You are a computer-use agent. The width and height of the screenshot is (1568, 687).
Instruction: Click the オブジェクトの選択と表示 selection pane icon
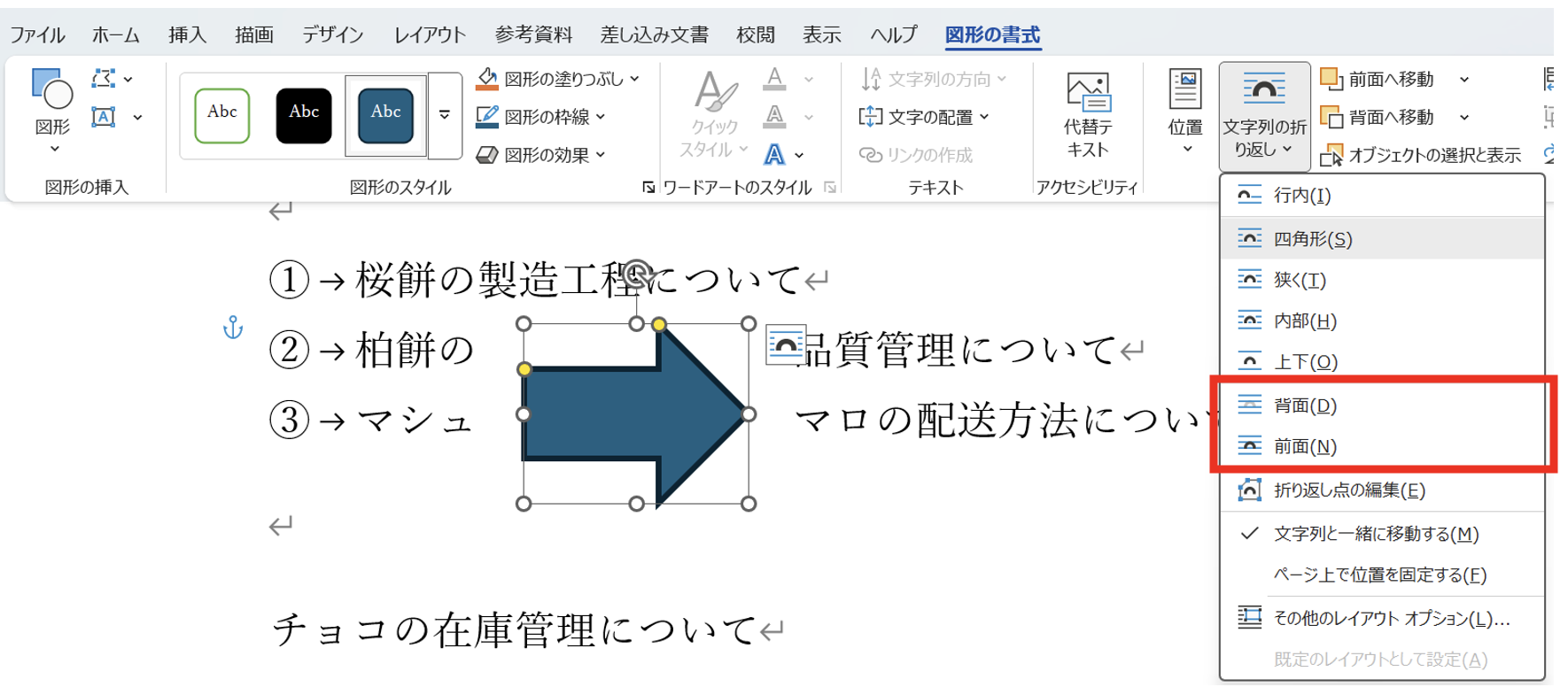1331,156
